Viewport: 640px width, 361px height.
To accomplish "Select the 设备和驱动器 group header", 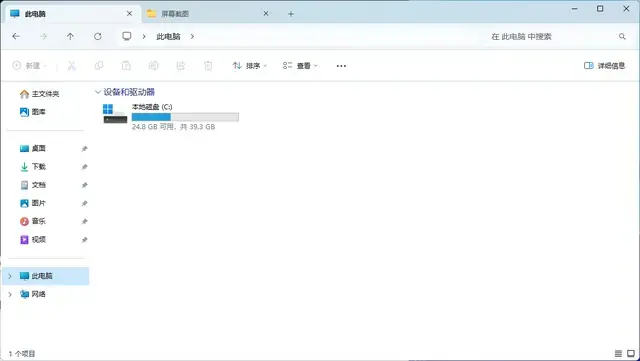I will (x=129, y=92).
